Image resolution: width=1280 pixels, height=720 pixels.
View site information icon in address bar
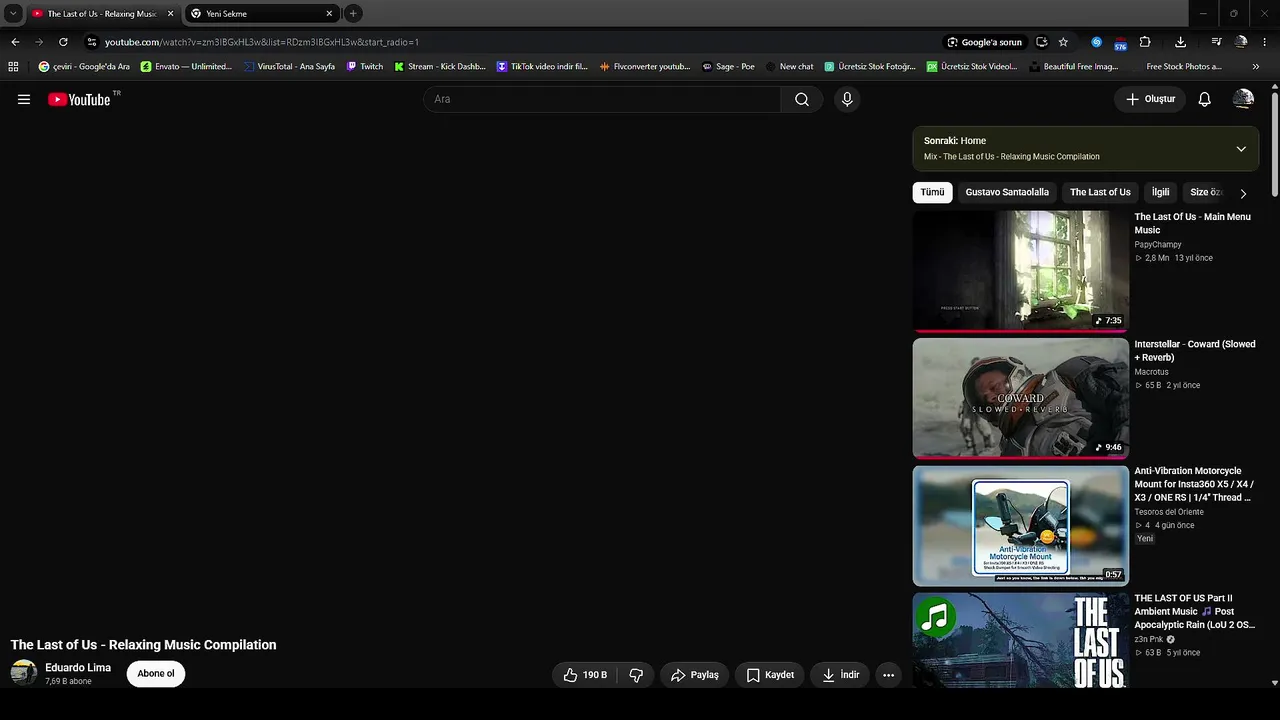pyautogui.click(x=91, y=42)
